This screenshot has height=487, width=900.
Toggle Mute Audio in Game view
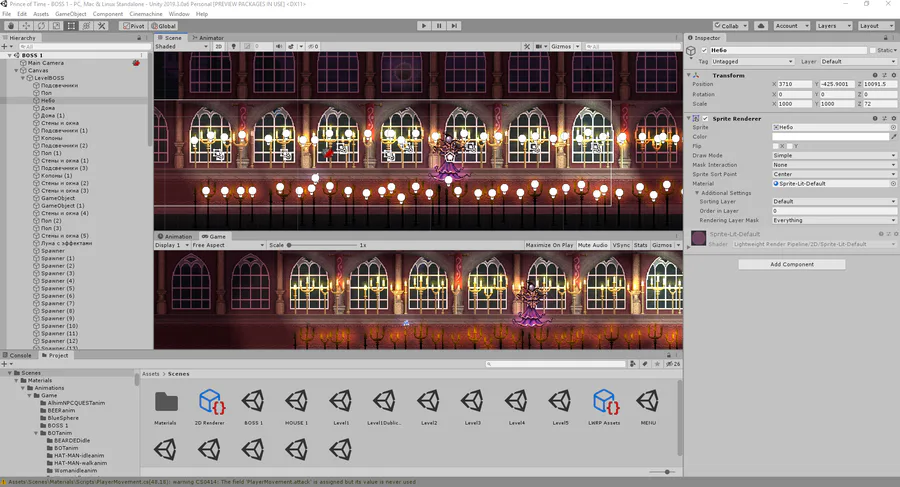click(592, 245)
